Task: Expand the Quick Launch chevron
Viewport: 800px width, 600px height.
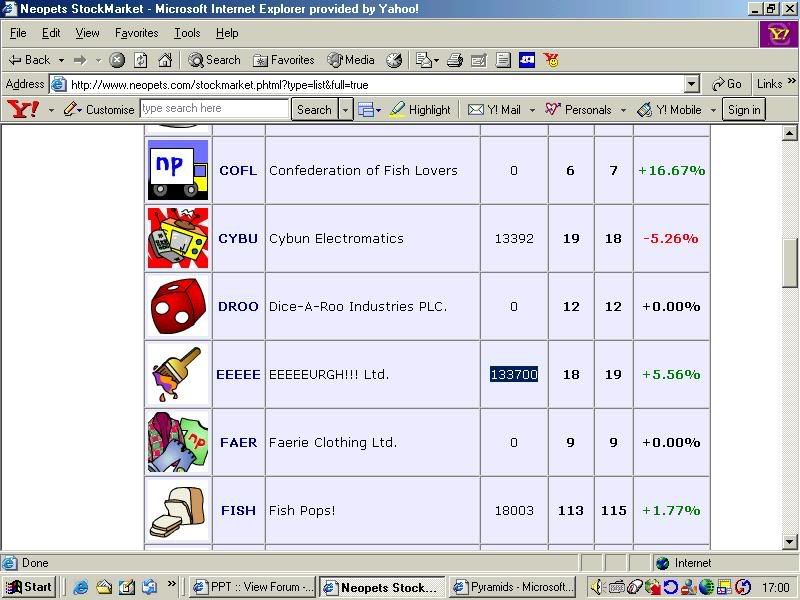Action: pos(171,583)
